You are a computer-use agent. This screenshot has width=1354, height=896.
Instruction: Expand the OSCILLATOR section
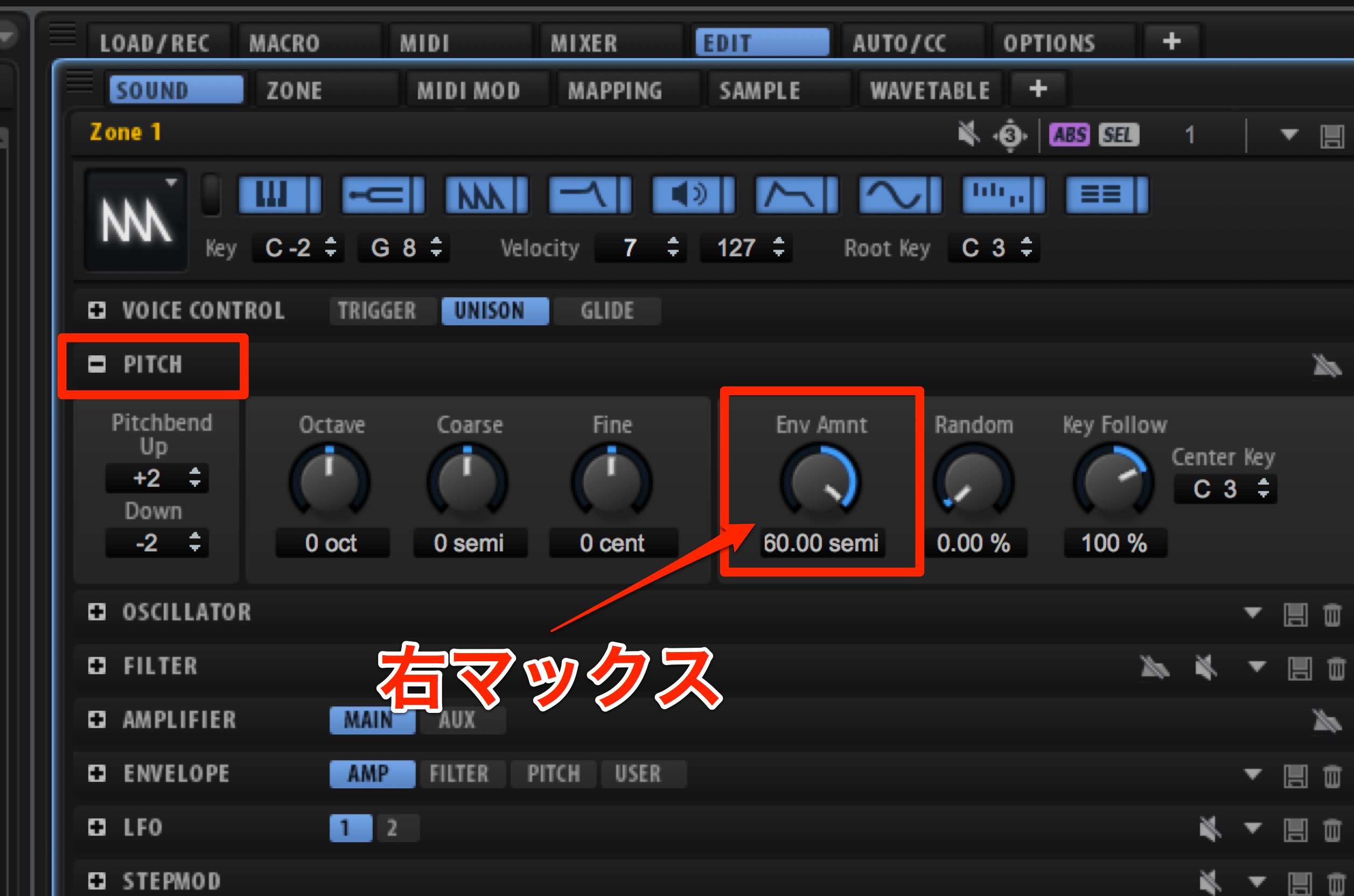[96, 612]
